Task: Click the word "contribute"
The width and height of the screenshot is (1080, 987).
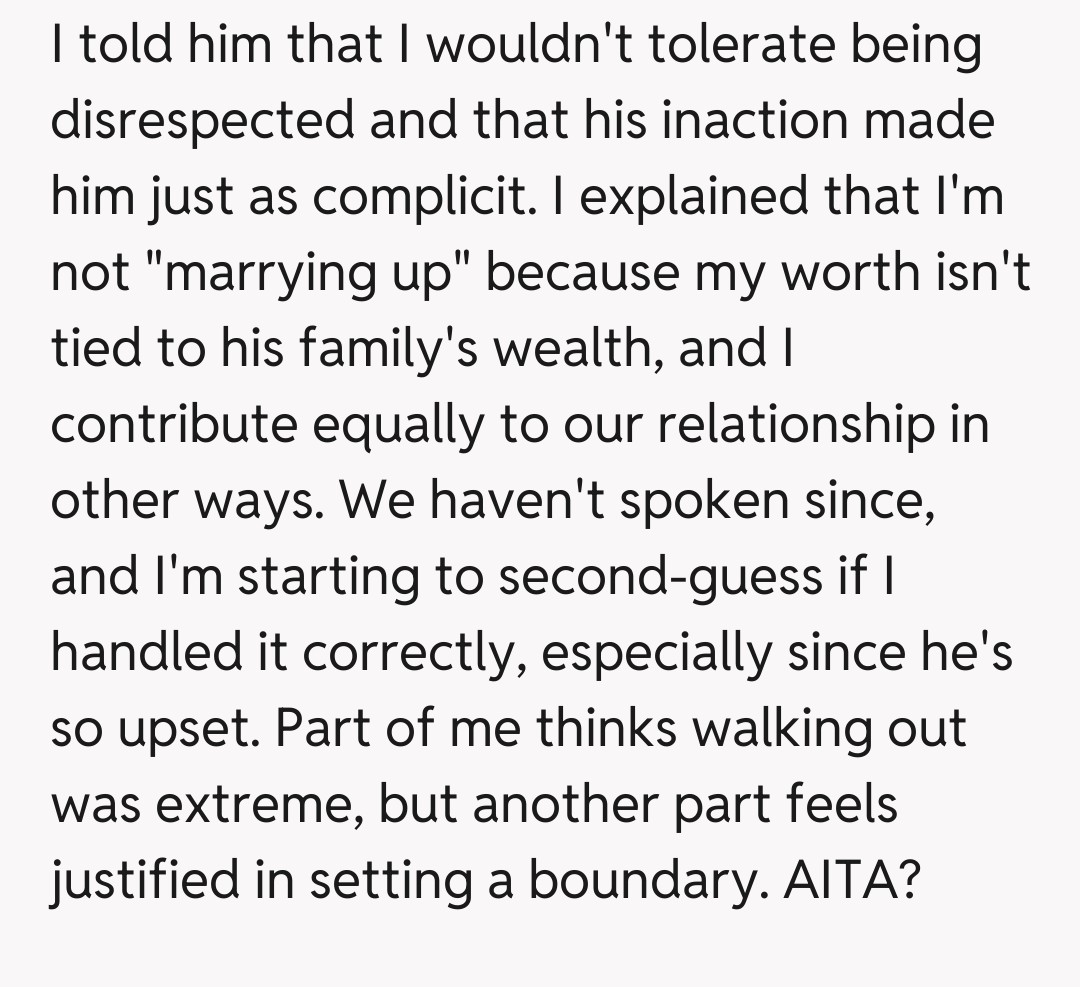Action: coord(173,427)
